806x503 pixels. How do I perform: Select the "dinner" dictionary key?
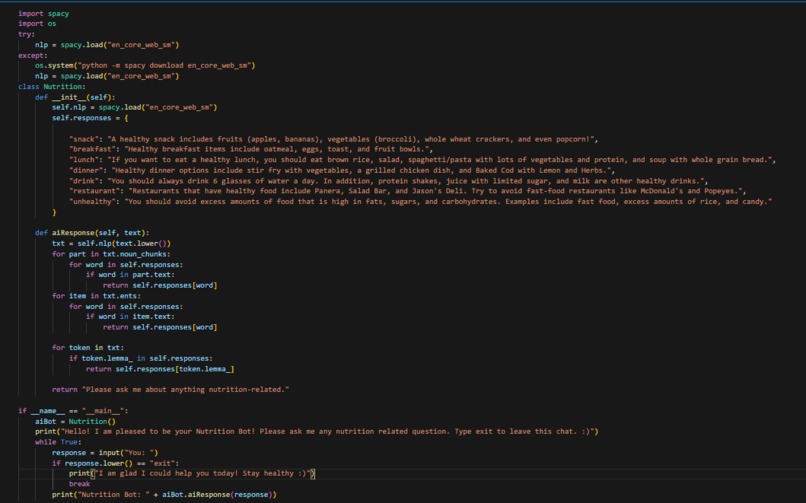[x=86, y=170]
